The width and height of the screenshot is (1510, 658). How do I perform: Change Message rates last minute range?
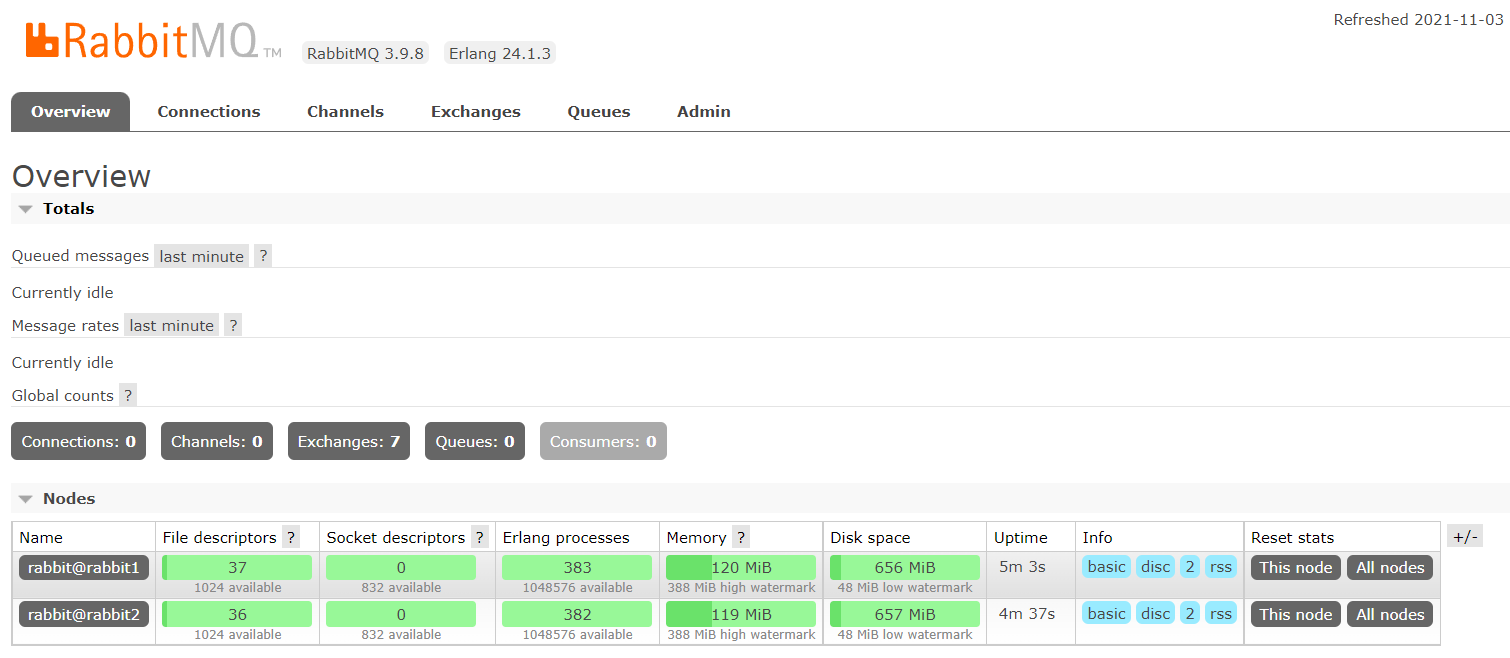tap(171, 325)
